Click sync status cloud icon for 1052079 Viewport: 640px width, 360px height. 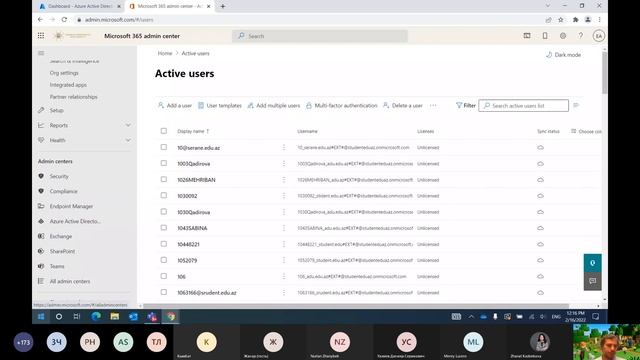pos(540,260)
